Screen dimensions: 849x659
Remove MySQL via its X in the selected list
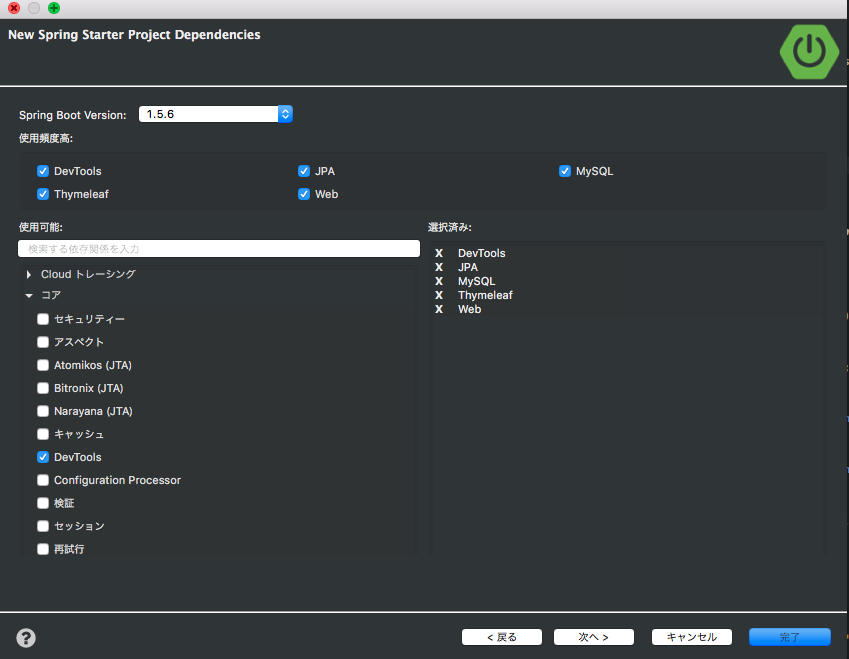(439, 282)
